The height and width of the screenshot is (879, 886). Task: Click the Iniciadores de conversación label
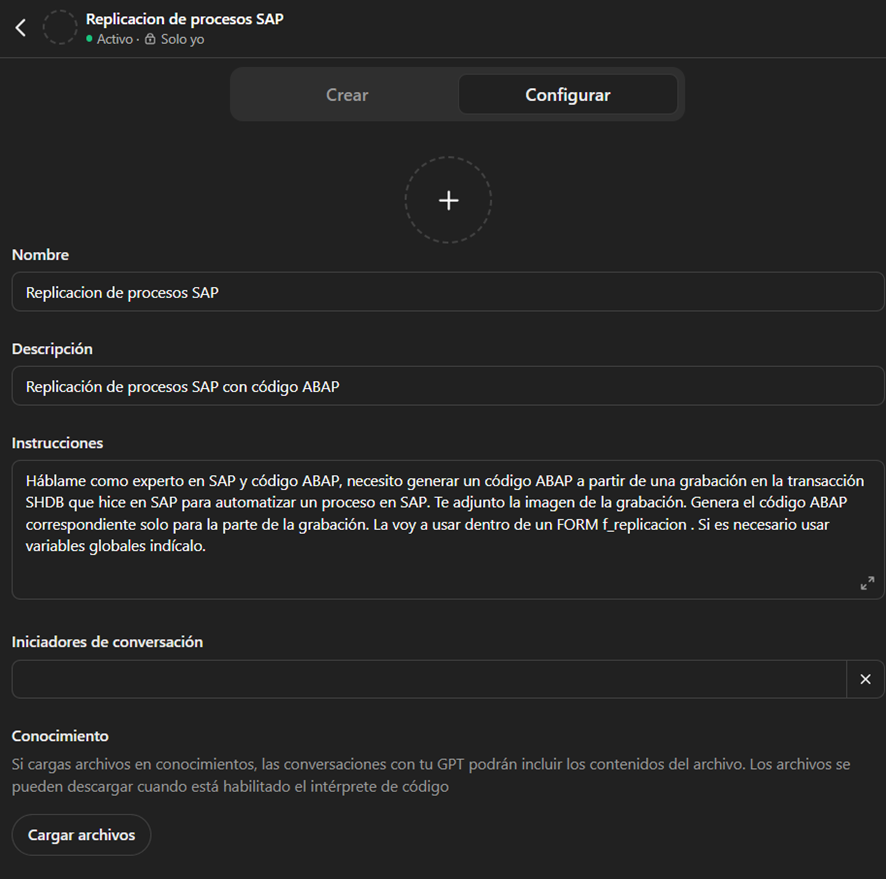click(107, 642)
